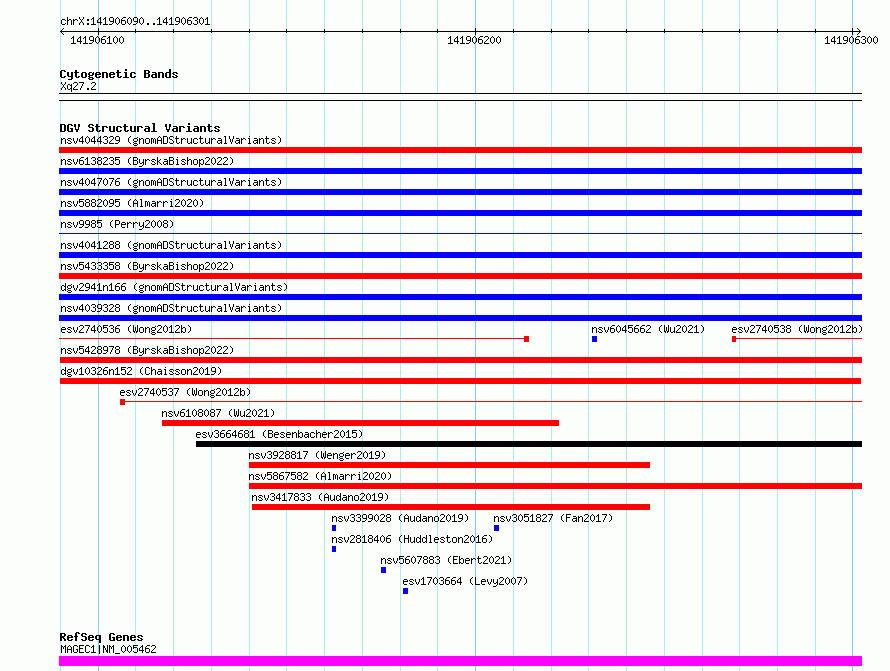Open nsv3417833 (Audano2019) label

[x=320, y=497]
